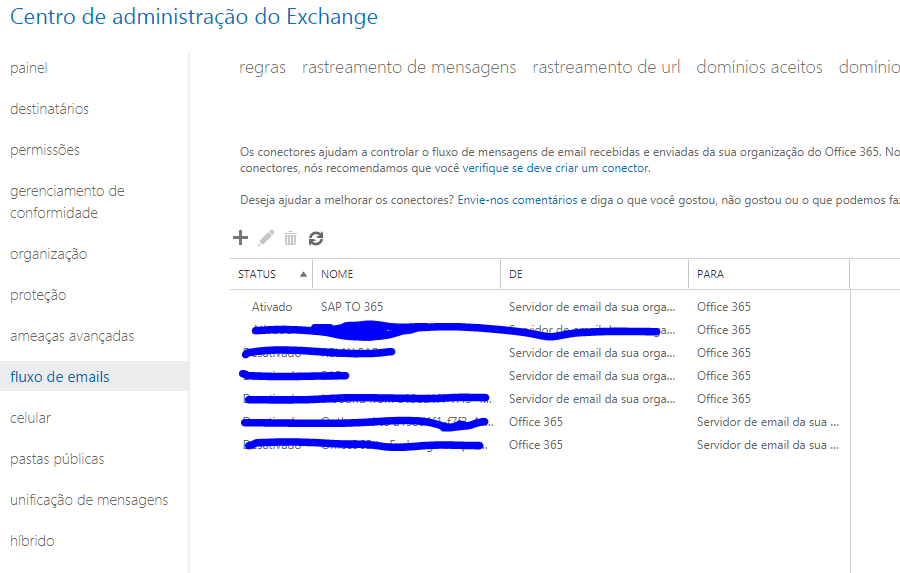This screenshot has width=900, height=573.
Task: Open the painel section in sidebar
Action: [x=29, y=68]
